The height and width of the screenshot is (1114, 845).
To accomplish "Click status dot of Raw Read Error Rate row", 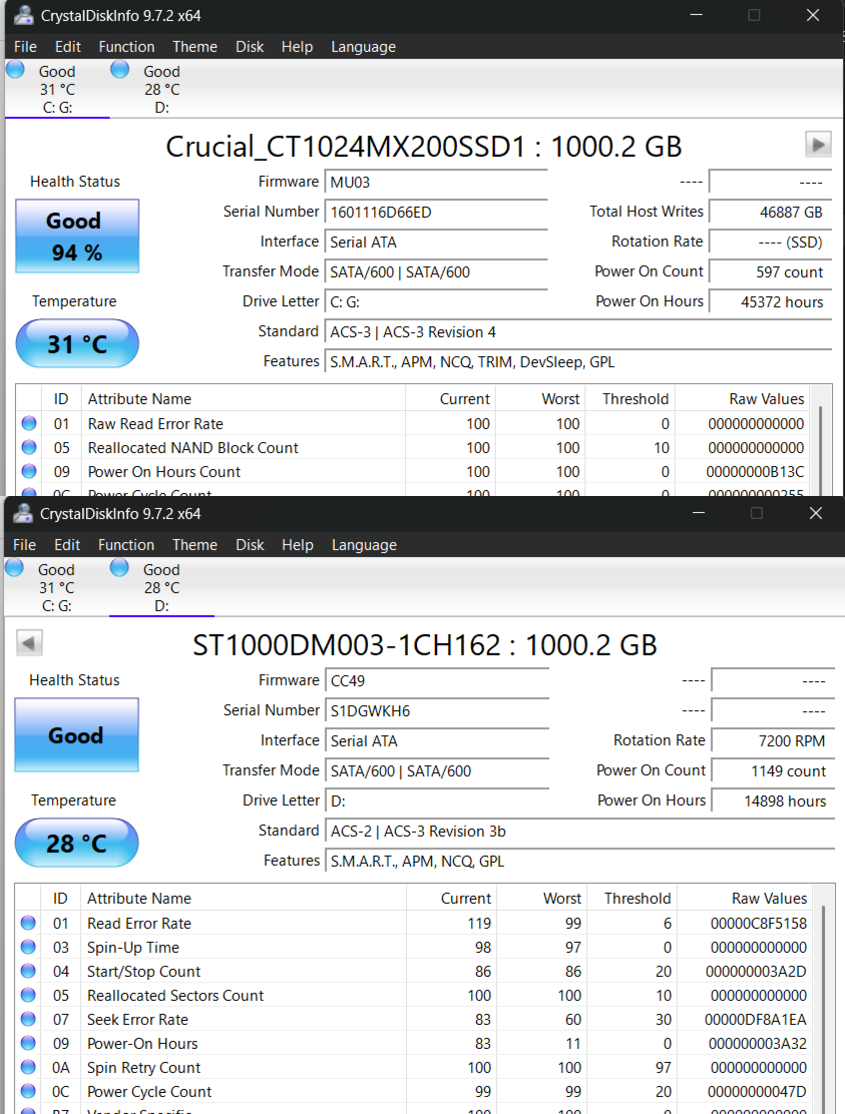I will click(28, 423).
